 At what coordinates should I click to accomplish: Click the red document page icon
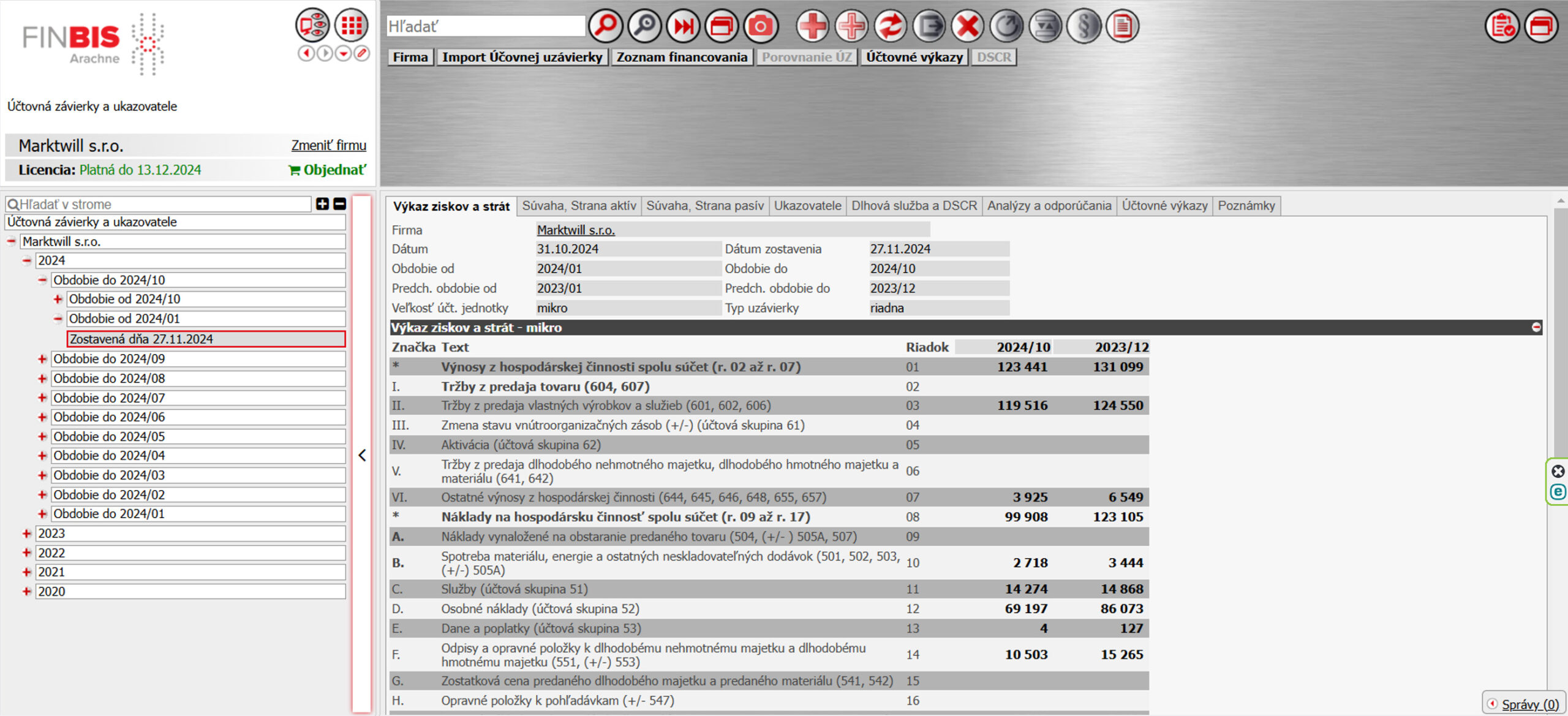point(1123,26)
